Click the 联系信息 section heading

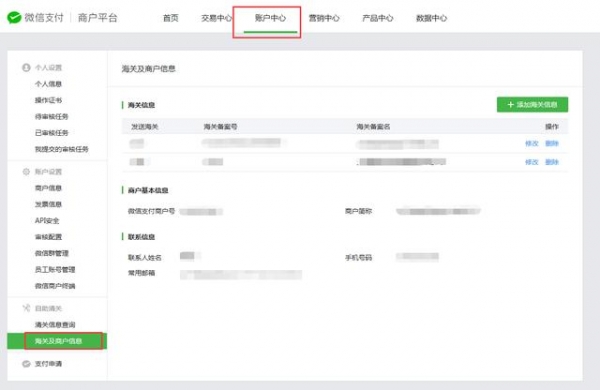click(x=141, y=237)
